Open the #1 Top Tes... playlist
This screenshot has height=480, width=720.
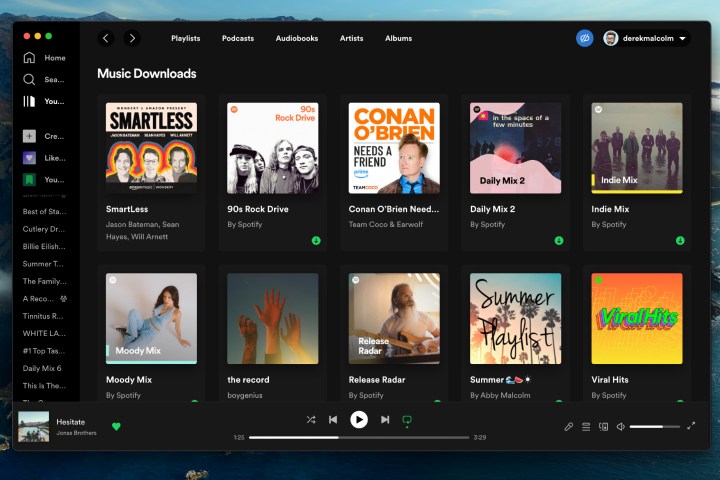point(44,351)
